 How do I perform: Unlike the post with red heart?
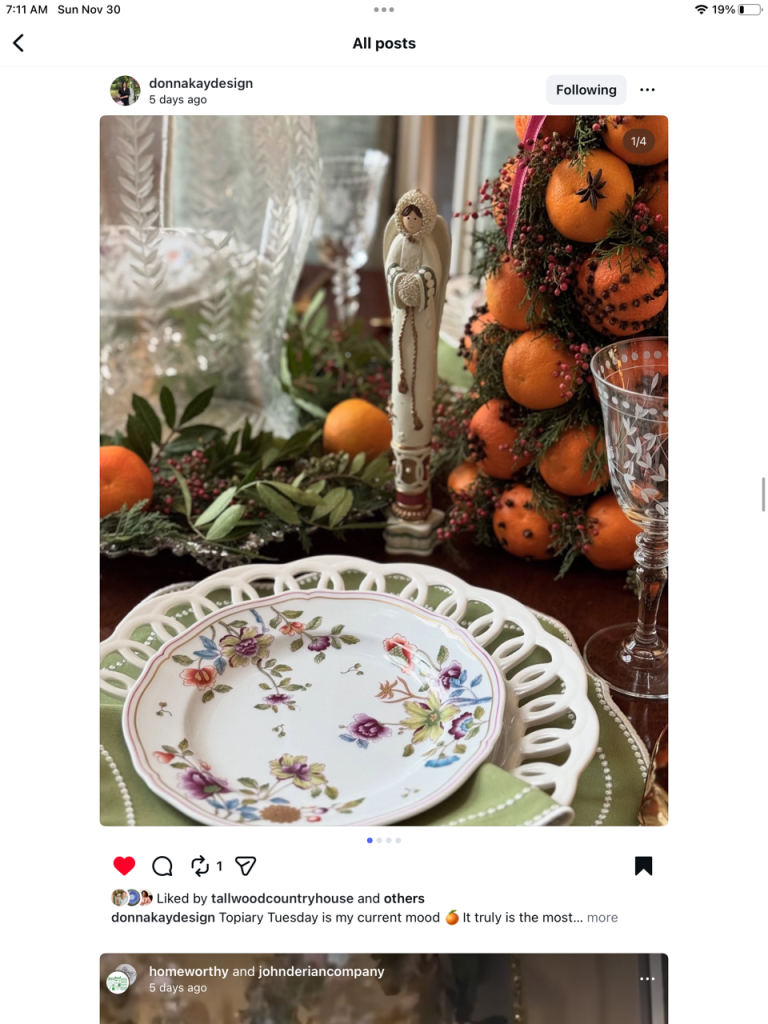point(124,865)
